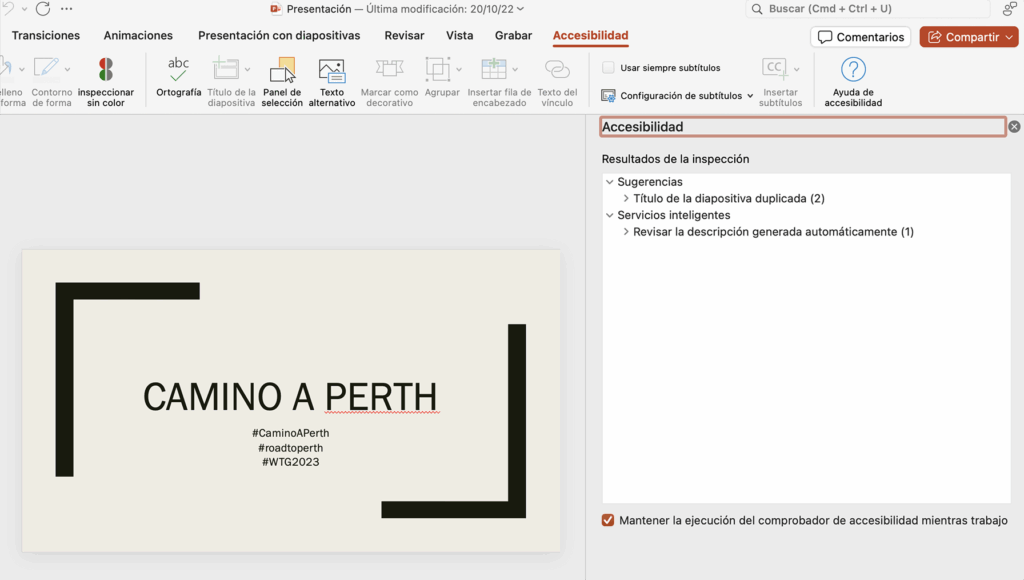
Task: Open Ayuda de accesibilidad
Action: click(x=852, y=80)
